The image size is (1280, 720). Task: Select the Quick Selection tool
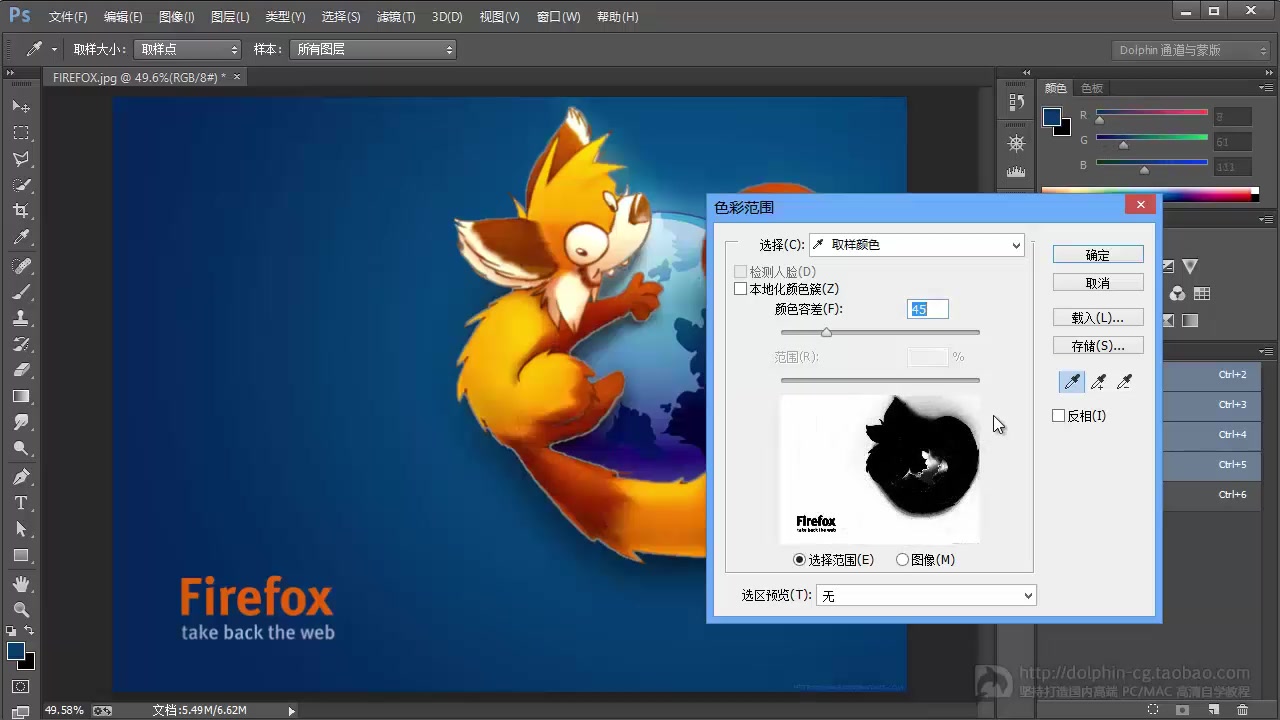click(21, 185)
